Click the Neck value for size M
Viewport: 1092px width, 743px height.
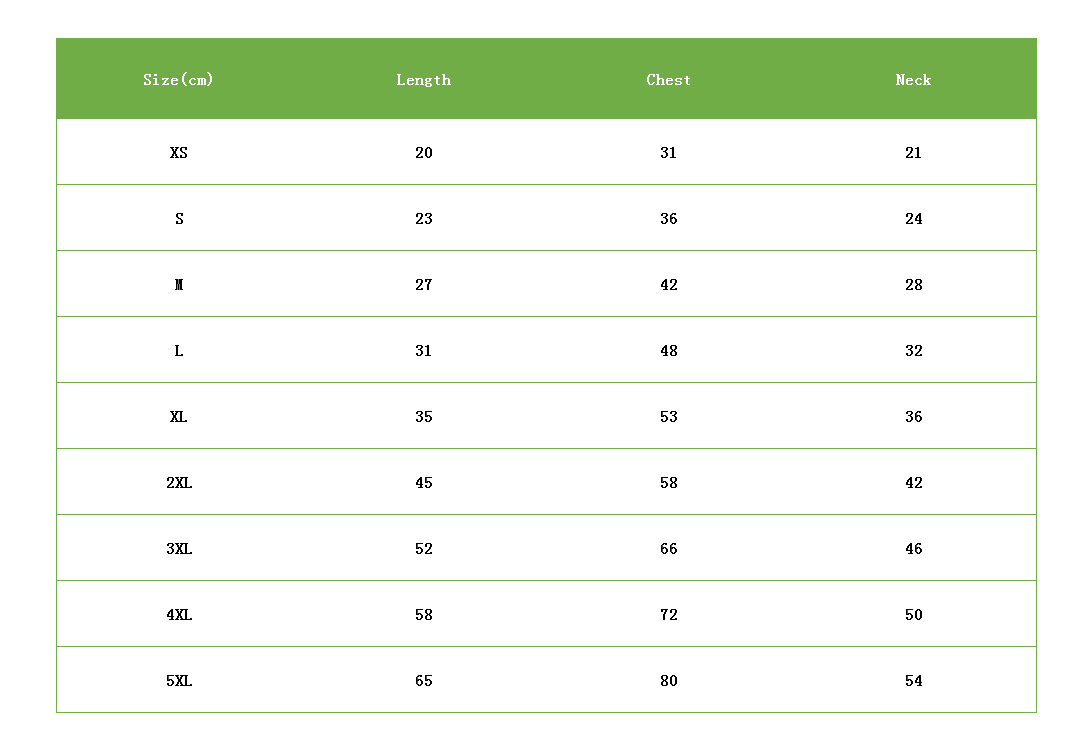pos(914,285)
